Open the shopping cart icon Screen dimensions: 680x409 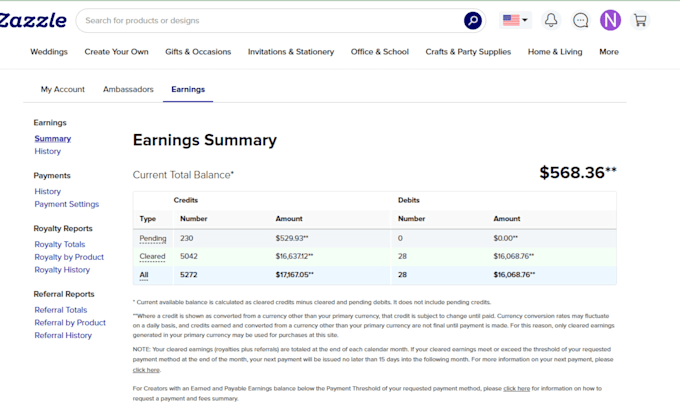640,20
